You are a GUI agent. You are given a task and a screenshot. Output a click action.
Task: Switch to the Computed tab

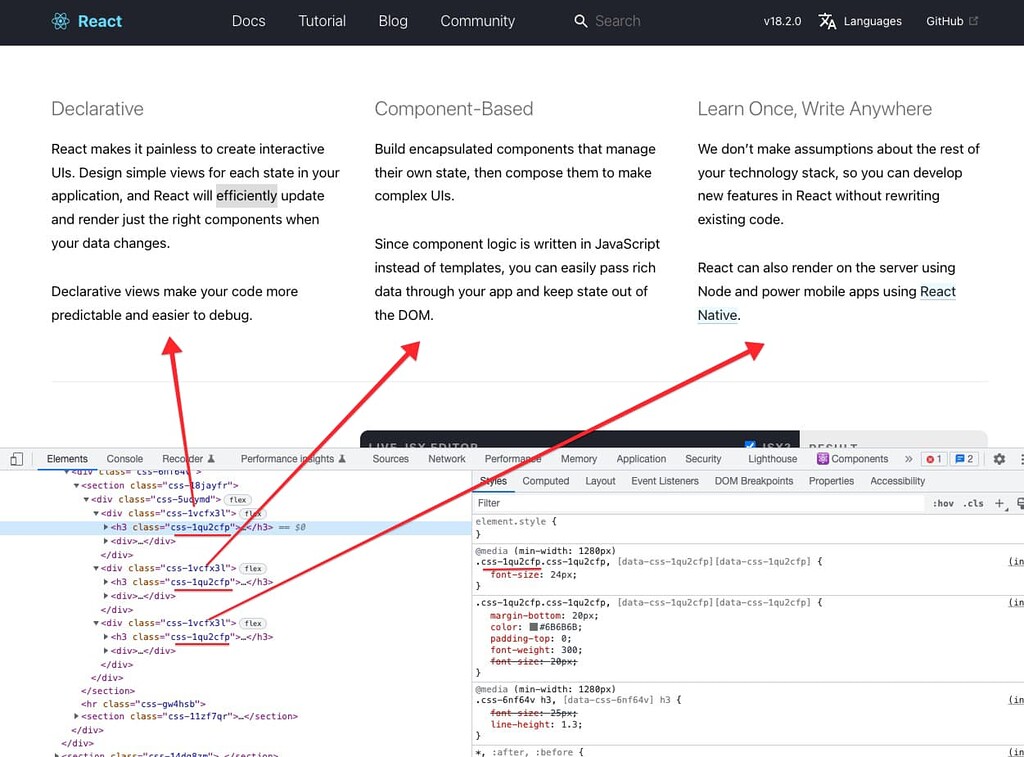click(x=545, y=481)
